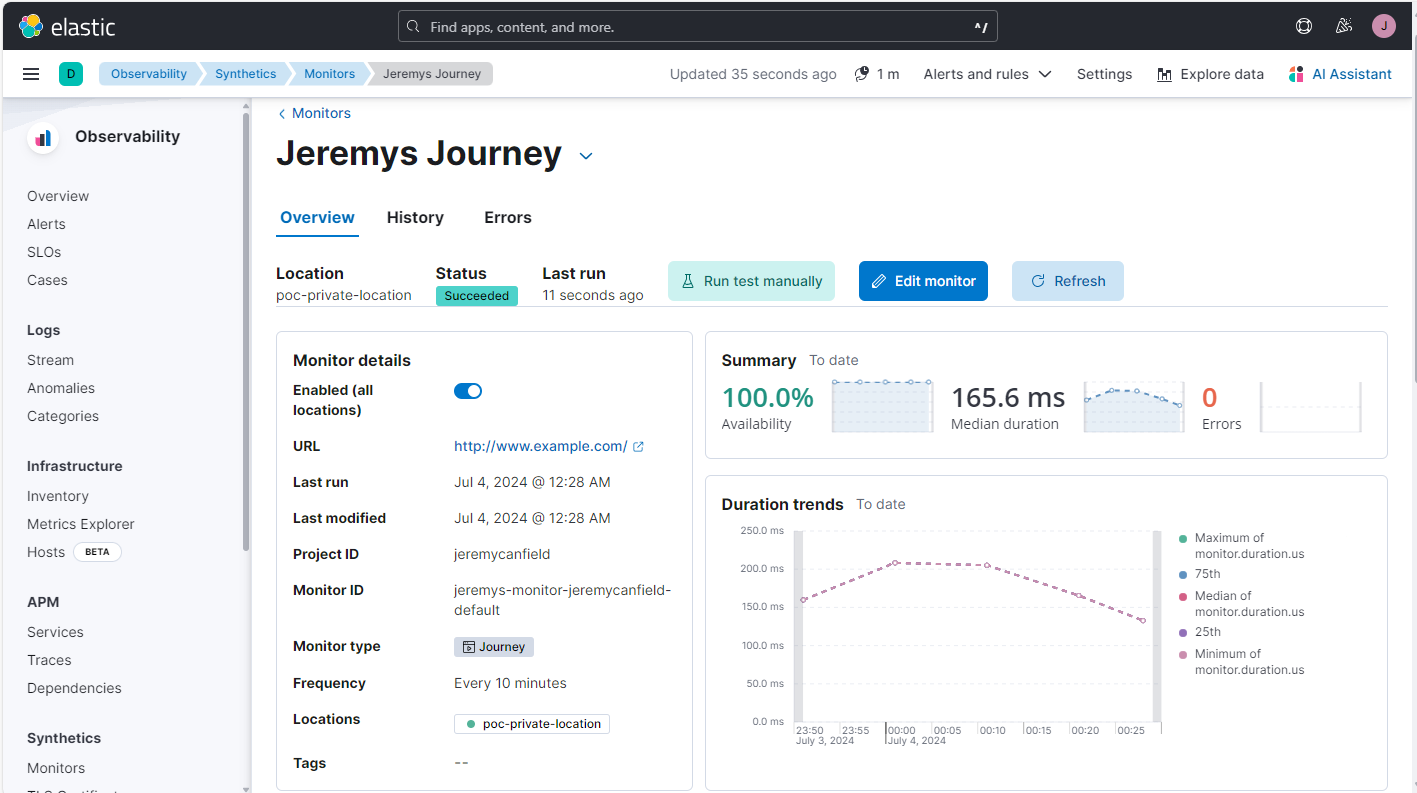Click the 100.0% availability value
The height and width of the screenshot is (793, 1417).
pyautogui.click(x=768, y=398)
